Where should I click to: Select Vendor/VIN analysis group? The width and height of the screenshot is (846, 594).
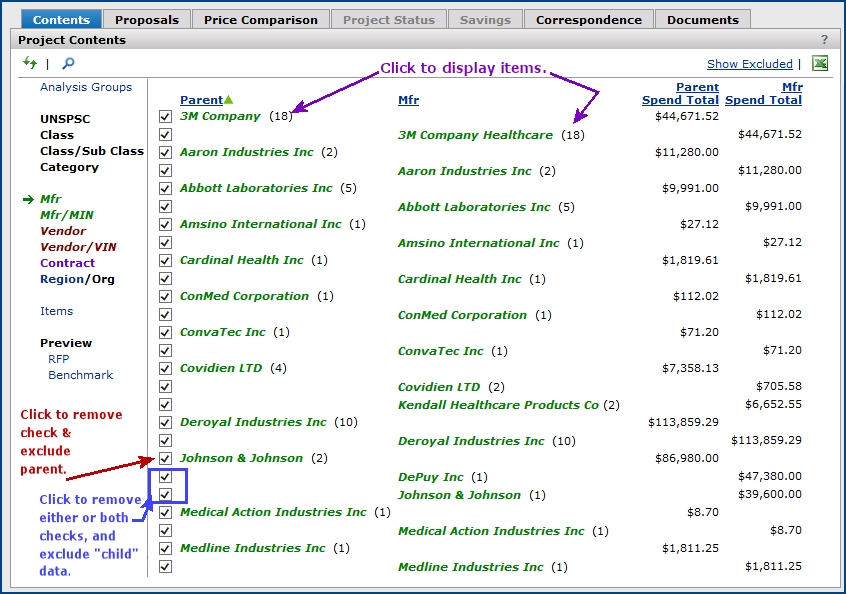[76, 247]
